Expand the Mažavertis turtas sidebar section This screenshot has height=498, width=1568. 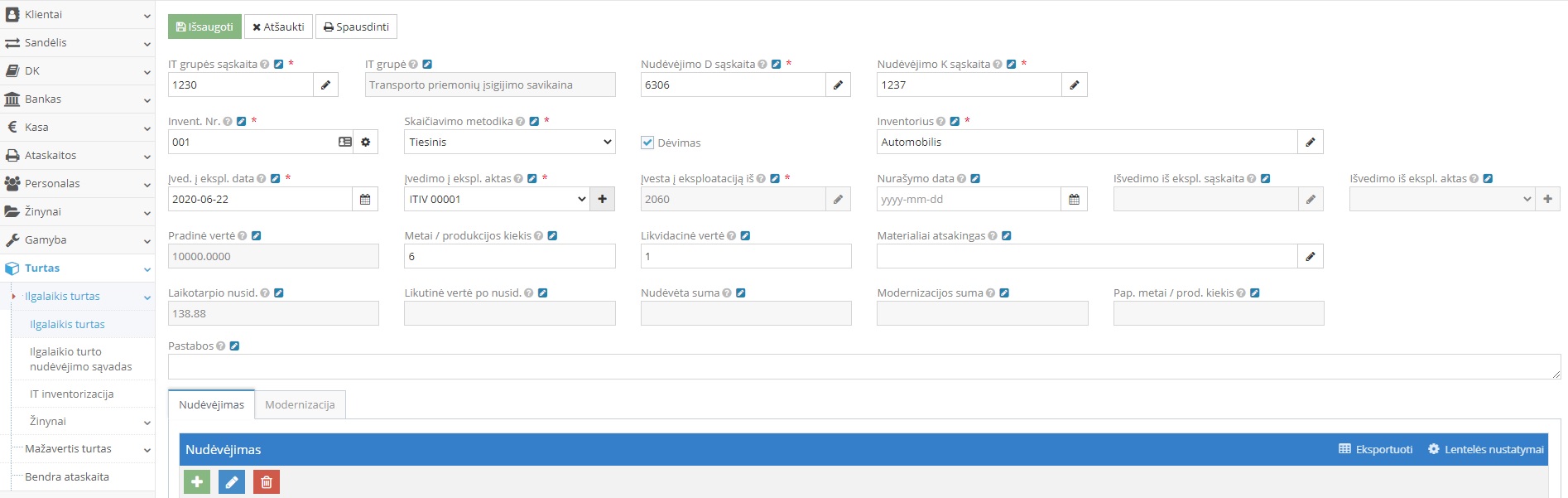(79, 449)
